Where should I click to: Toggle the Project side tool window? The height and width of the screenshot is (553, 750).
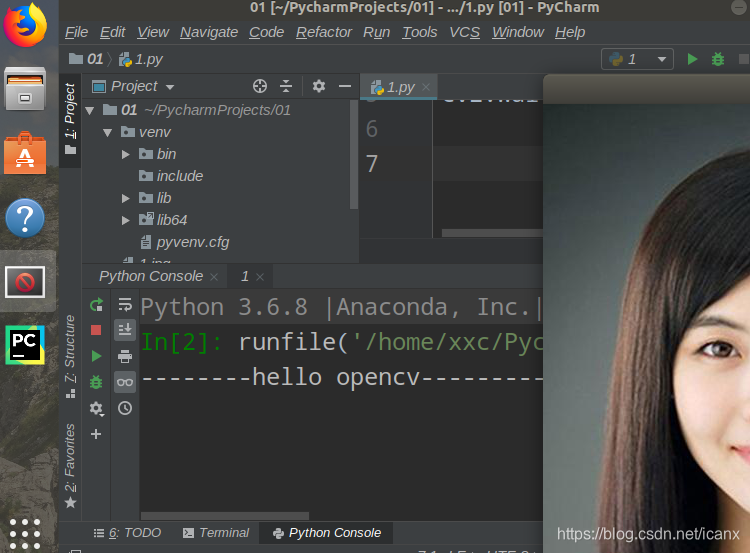(x=70, y=121)
